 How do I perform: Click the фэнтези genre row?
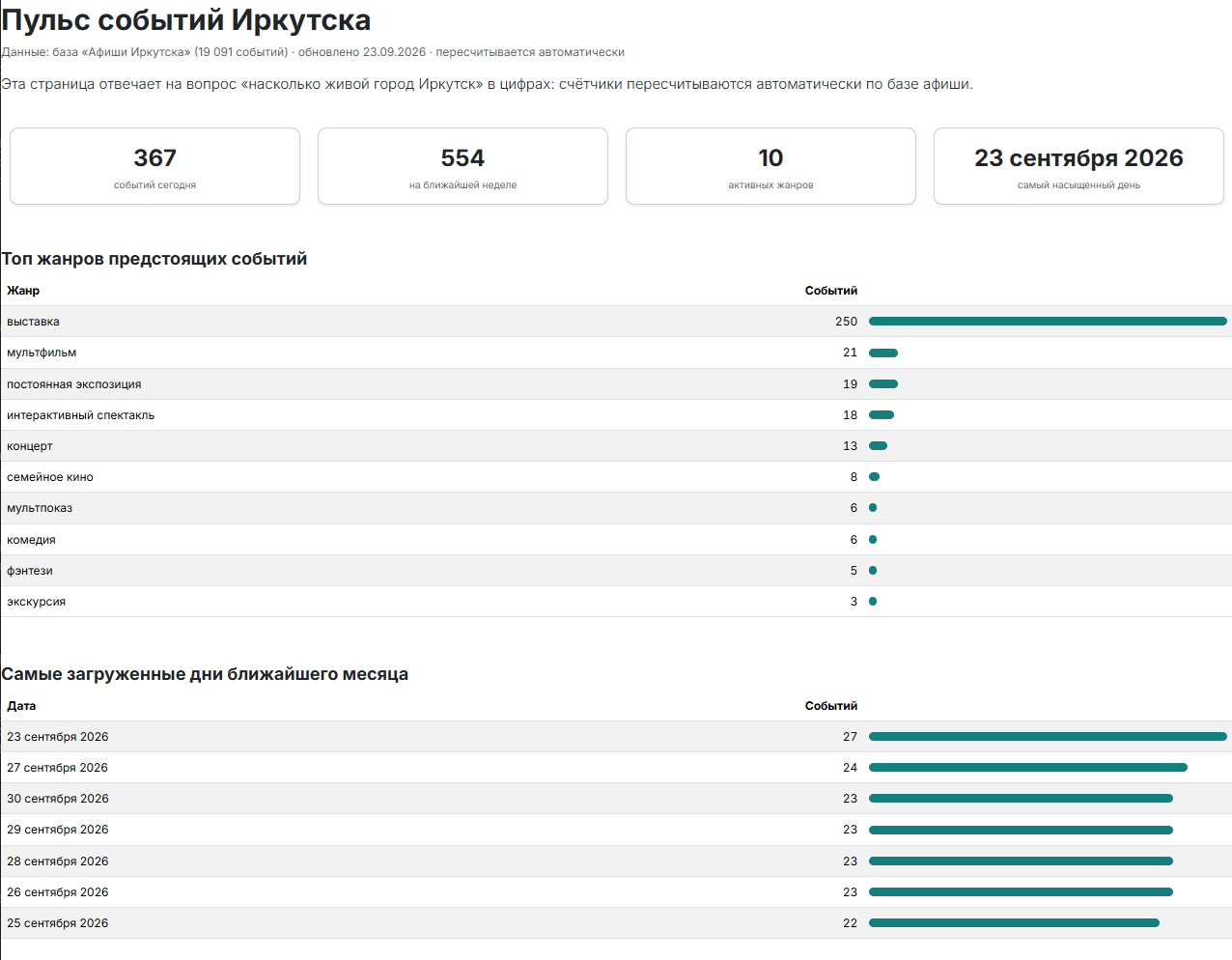616,570
